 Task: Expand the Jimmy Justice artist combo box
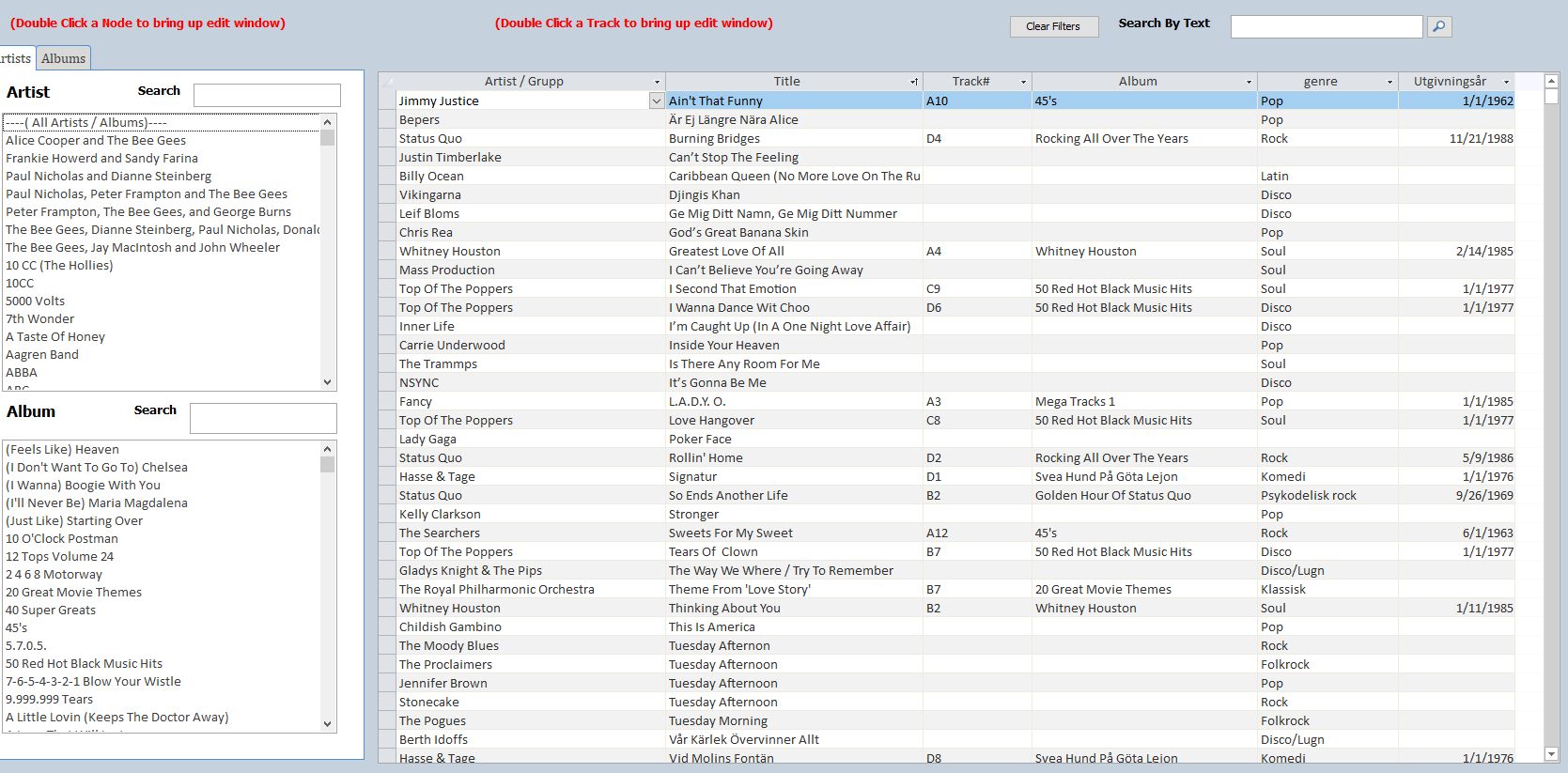click(x=657, y=100)
